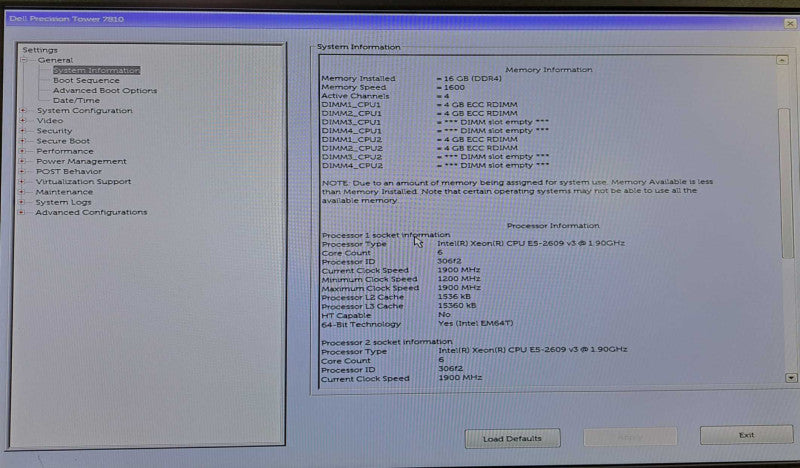Expand the Power Management node
The width and height of the screenshot is (800, 468).
(22, 161)
